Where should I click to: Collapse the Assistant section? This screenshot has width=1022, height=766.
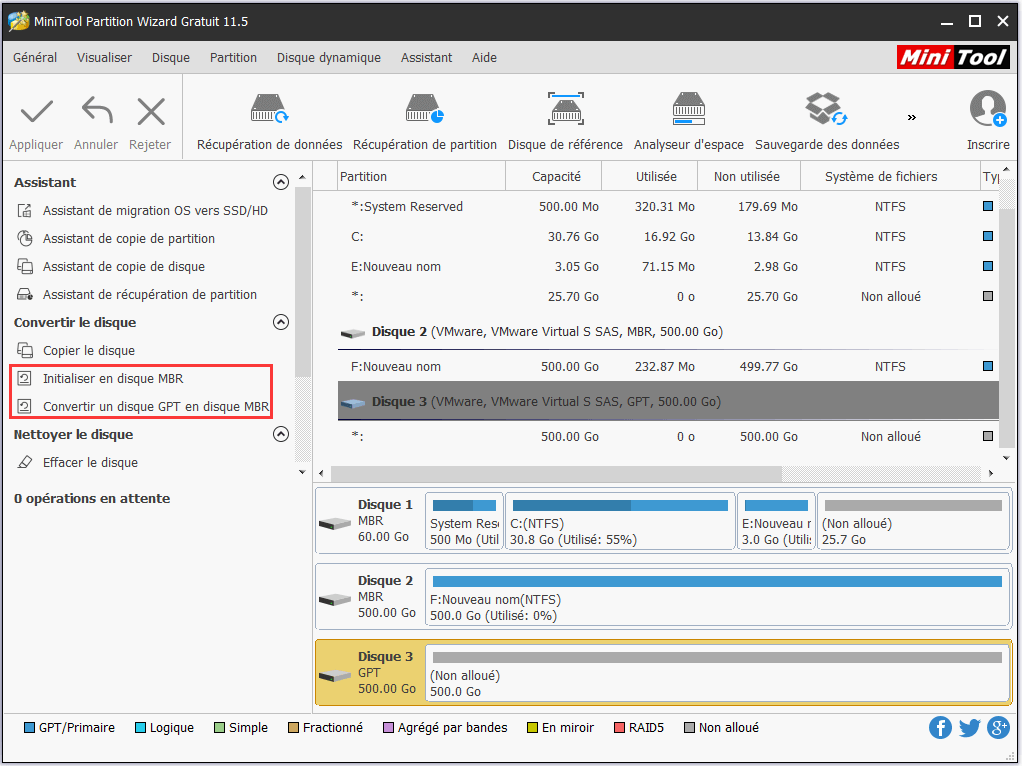pos(281,183)
